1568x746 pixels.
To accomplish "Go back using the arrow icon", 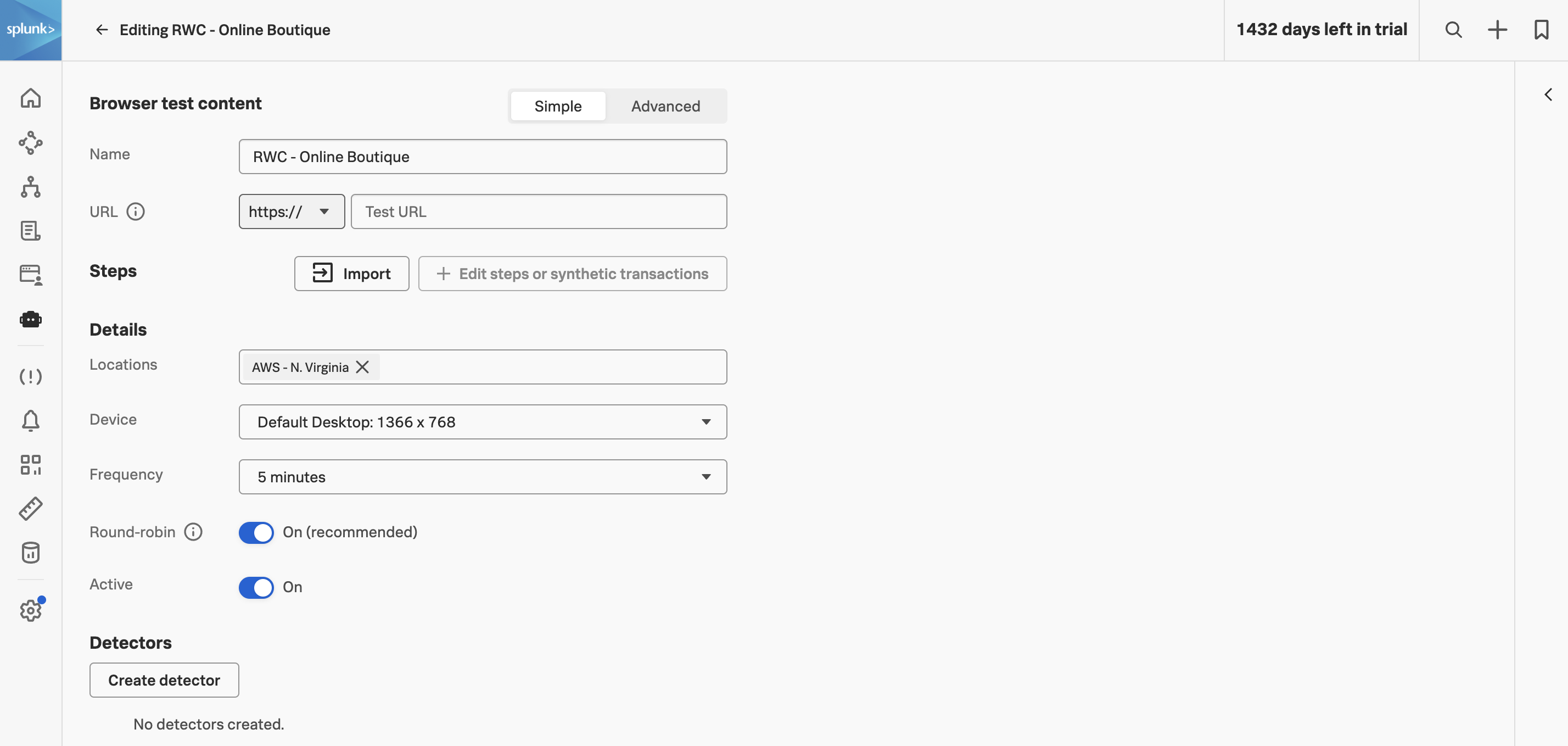I will pos(102,30).
